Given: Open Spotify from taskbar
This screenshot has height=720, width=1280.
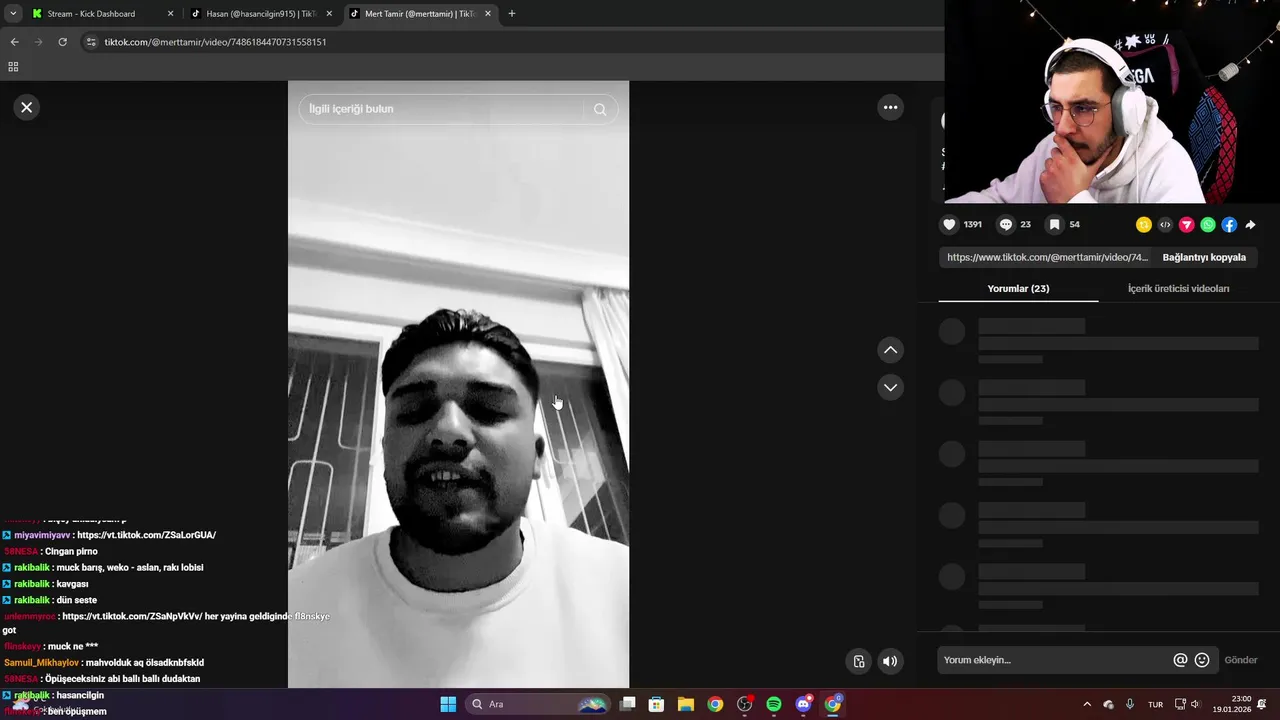Looking at the screenshot, I should (773, 704).
